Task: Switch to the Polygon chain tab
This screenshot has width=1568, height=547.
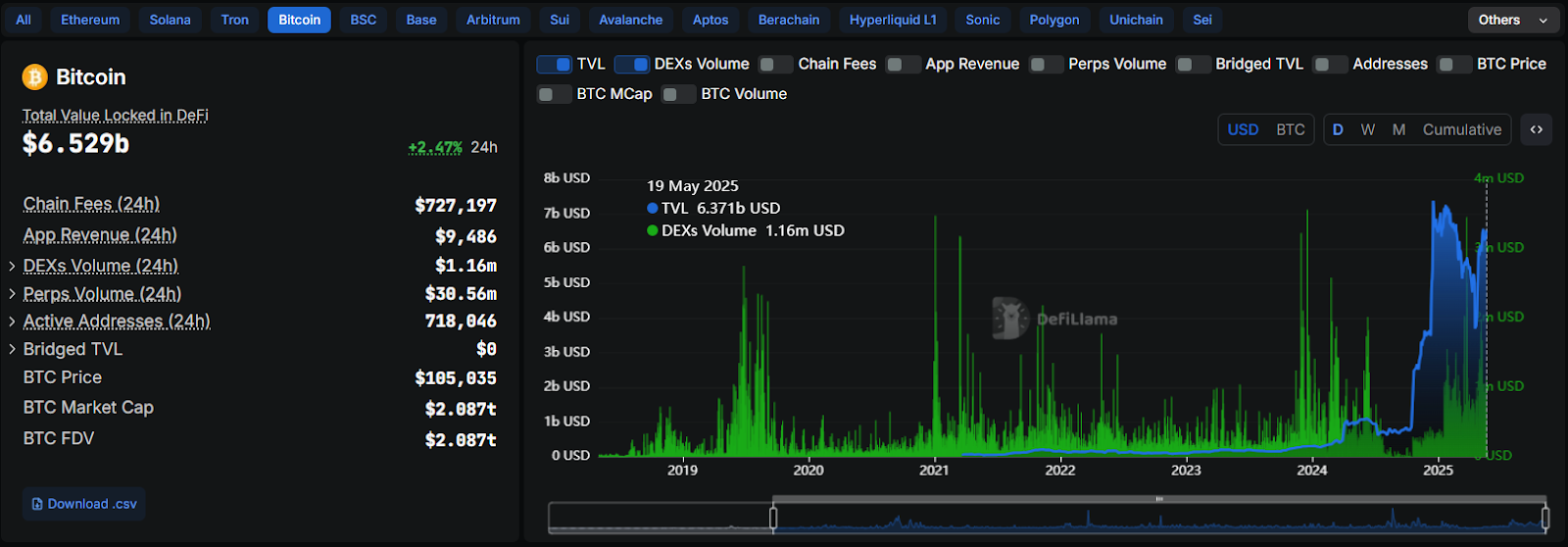Action: pyautogui.click(x=1054, y=20)
